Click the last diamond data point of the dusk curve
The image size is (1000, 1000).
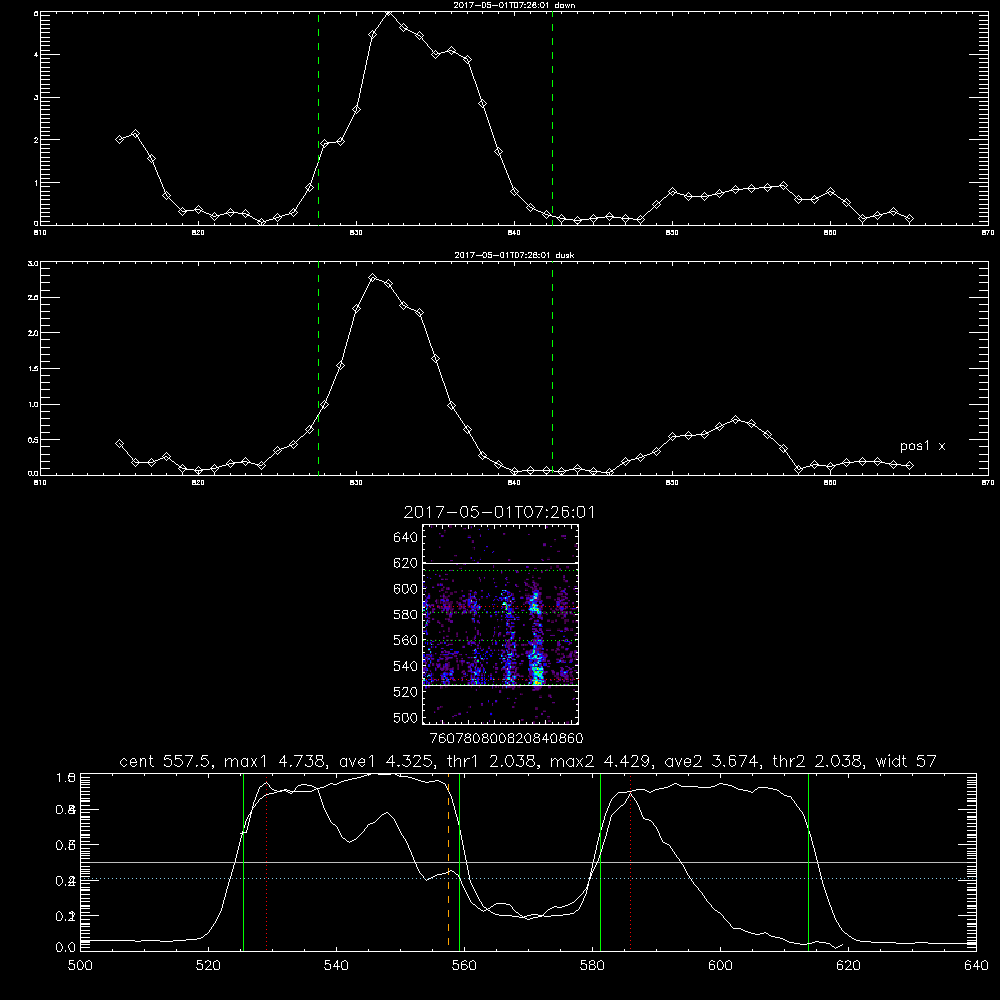909,466
